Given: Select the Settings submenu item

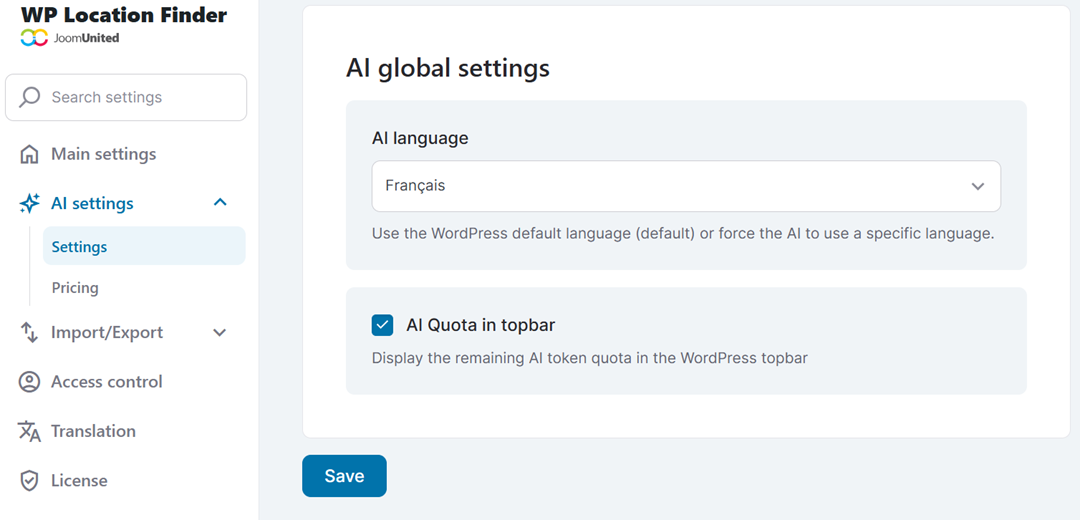Looking at the screenshot, I should click(144, 246).
